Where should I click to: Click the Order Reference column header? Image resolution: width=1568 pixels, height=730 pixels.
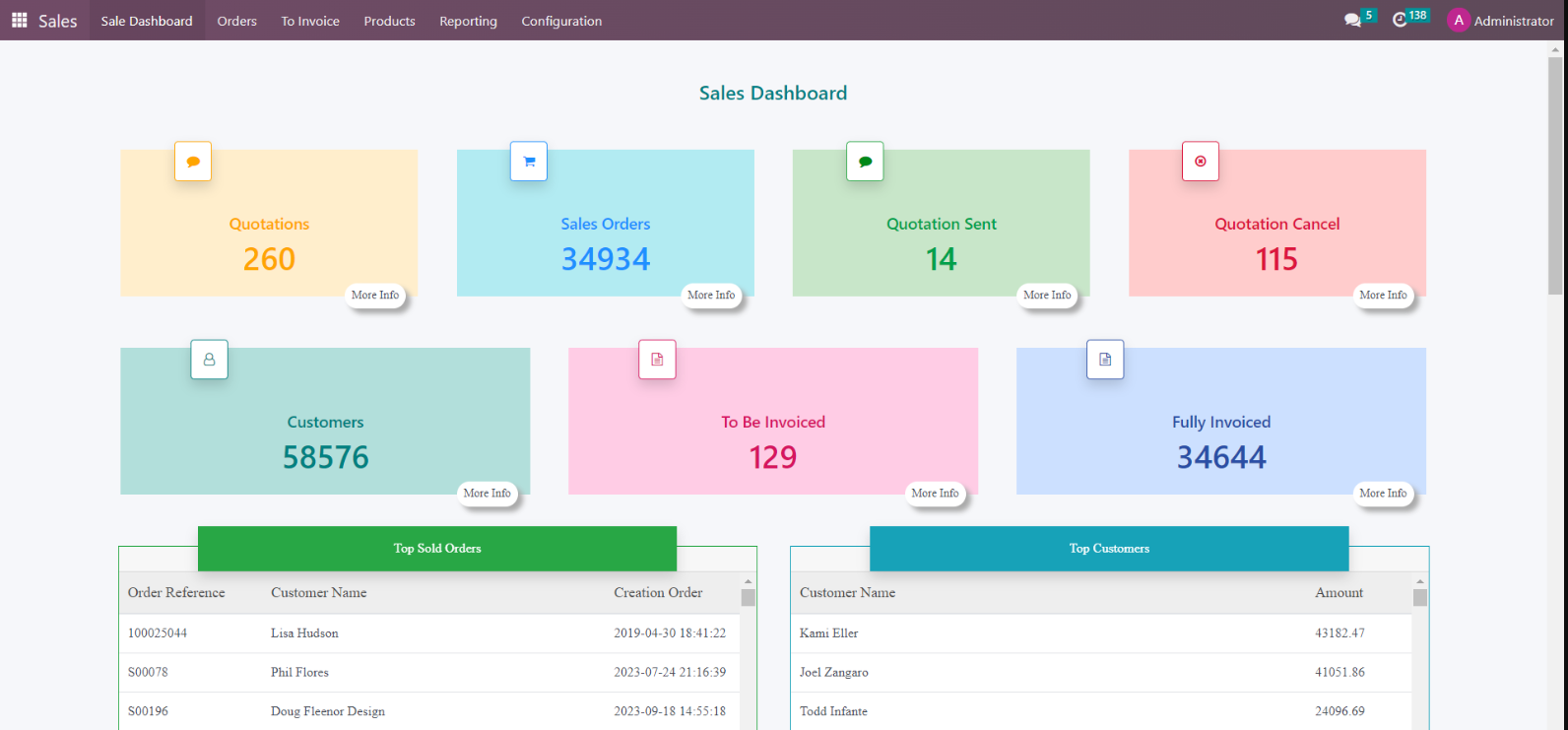click(176, 593)
